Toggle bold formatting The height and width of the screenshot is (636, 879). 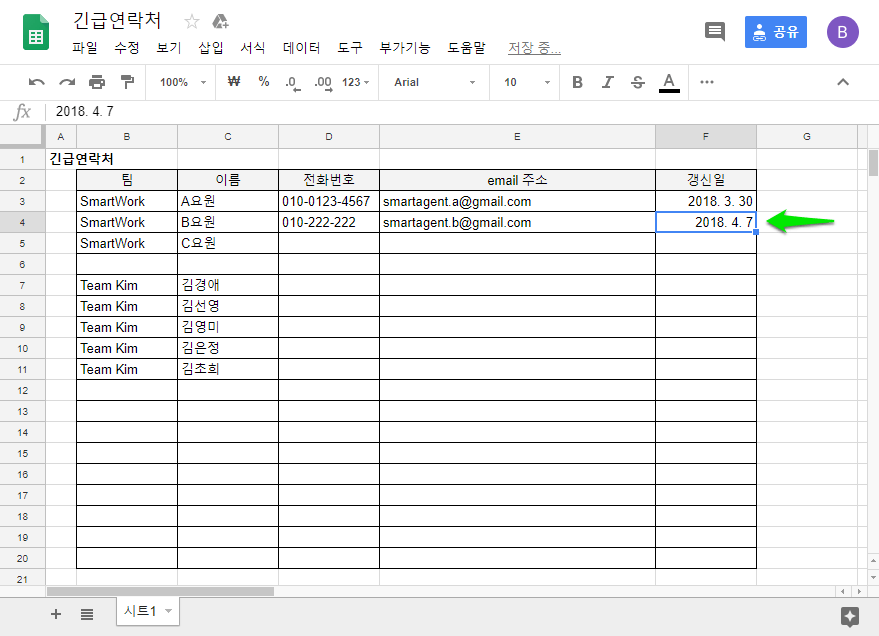(577, 82)
